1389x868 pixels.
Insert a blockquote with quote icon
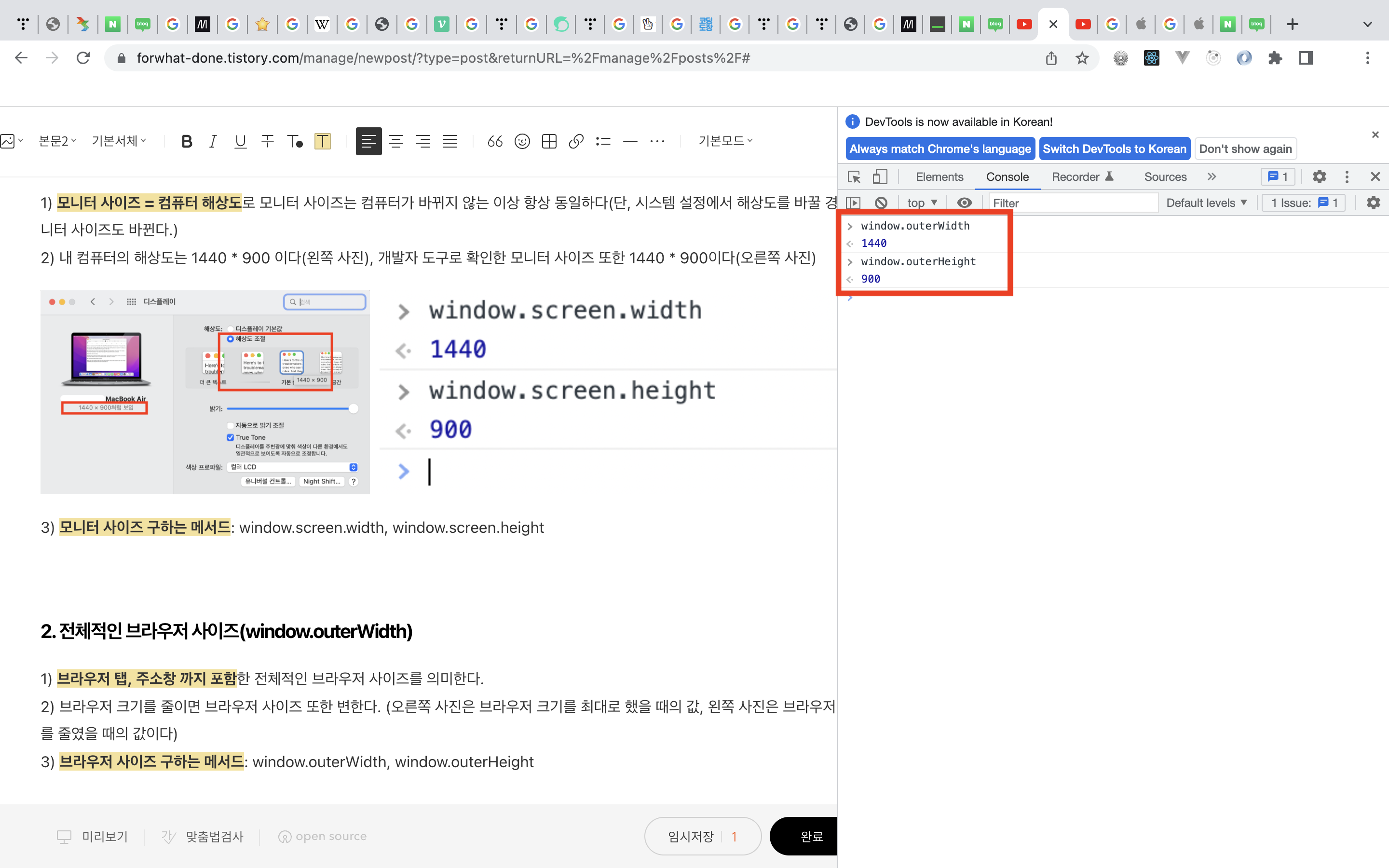pos(495,141)
